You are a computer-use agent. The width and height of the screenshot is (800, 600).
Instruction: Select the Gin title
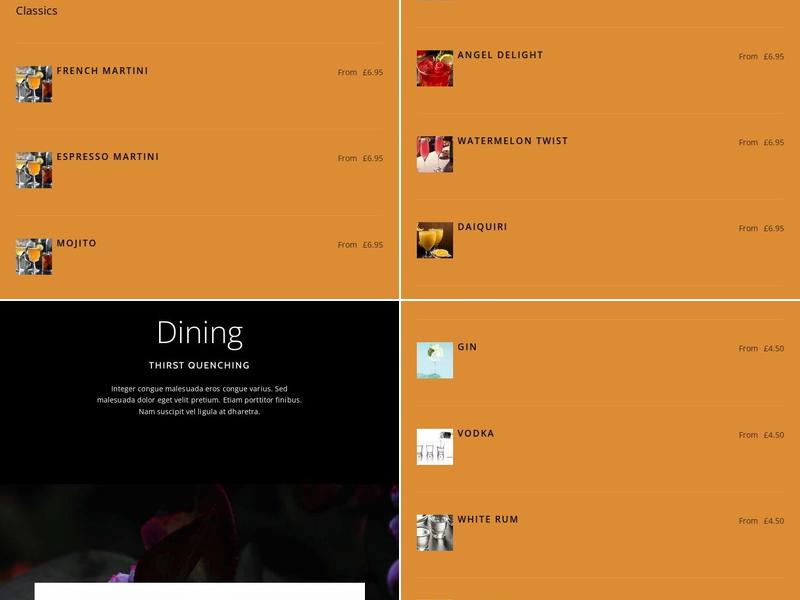tap(467, 347)
